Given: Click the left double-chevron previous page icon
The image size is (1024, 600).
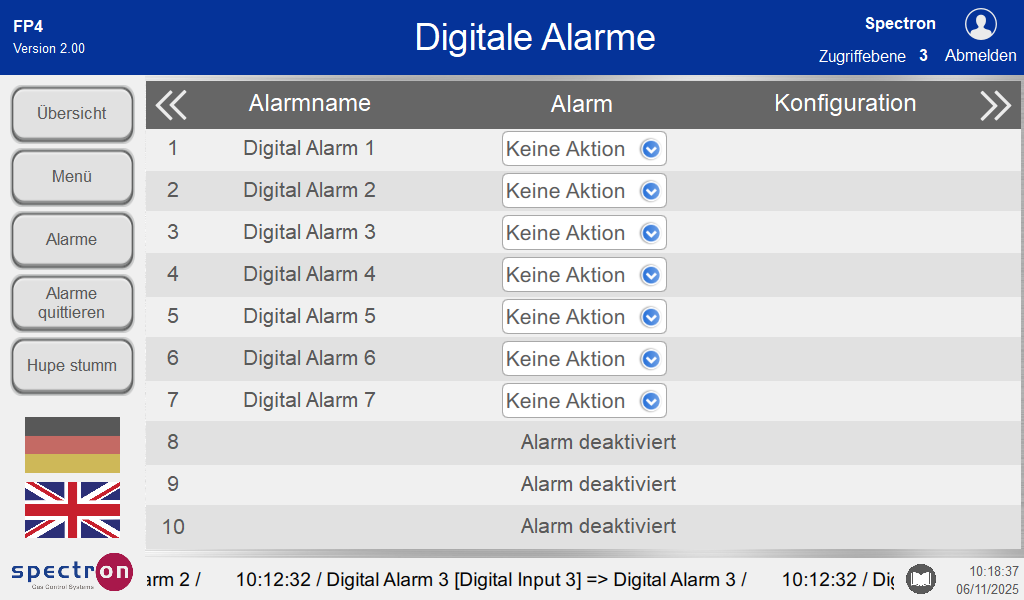Looking at the screenshot, I should click(x=171, y=104).
